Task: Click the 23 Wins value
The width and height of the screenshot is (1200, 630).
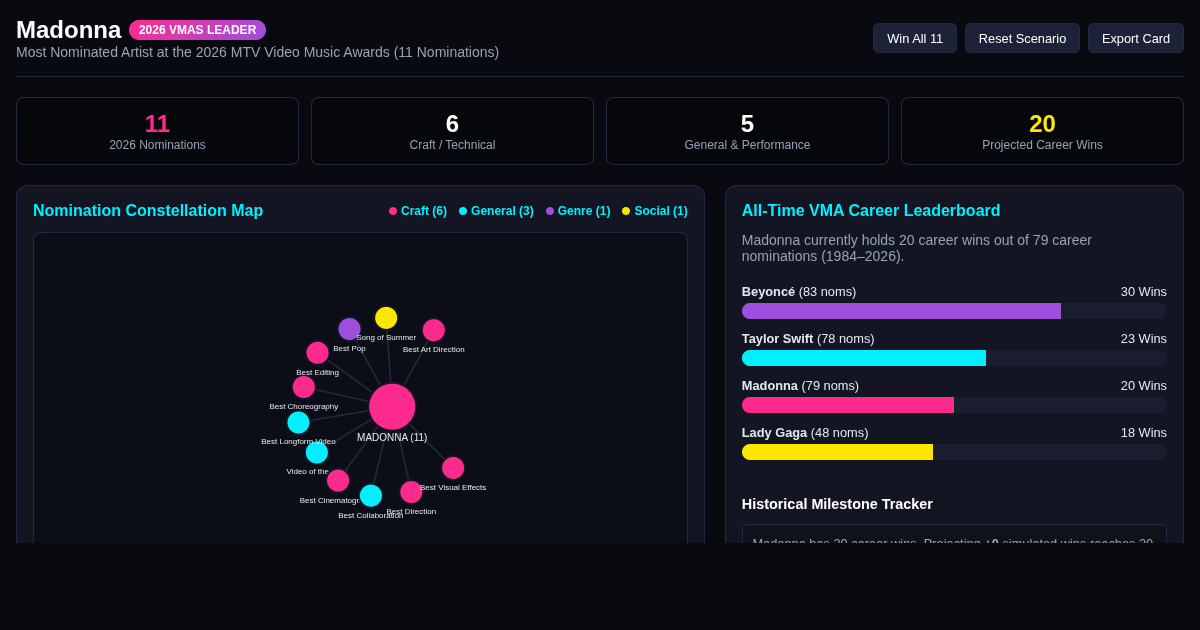Action: click(1143, 339)
